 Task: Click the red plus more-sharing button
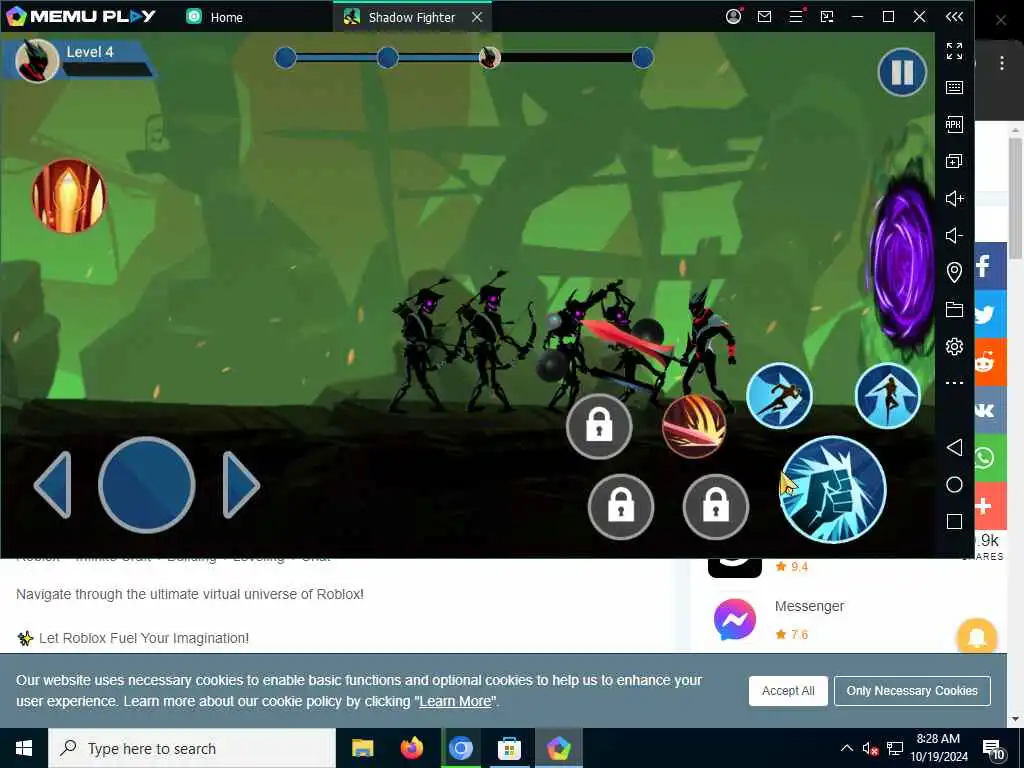[989, 506]
